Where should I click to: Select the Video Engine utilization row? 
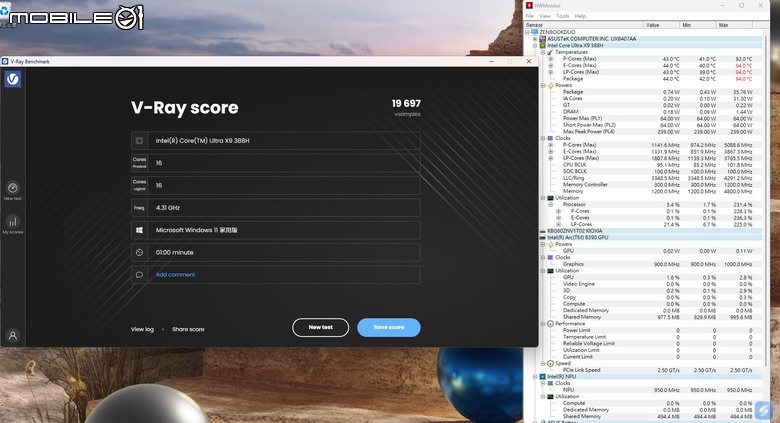click(648, 284)
